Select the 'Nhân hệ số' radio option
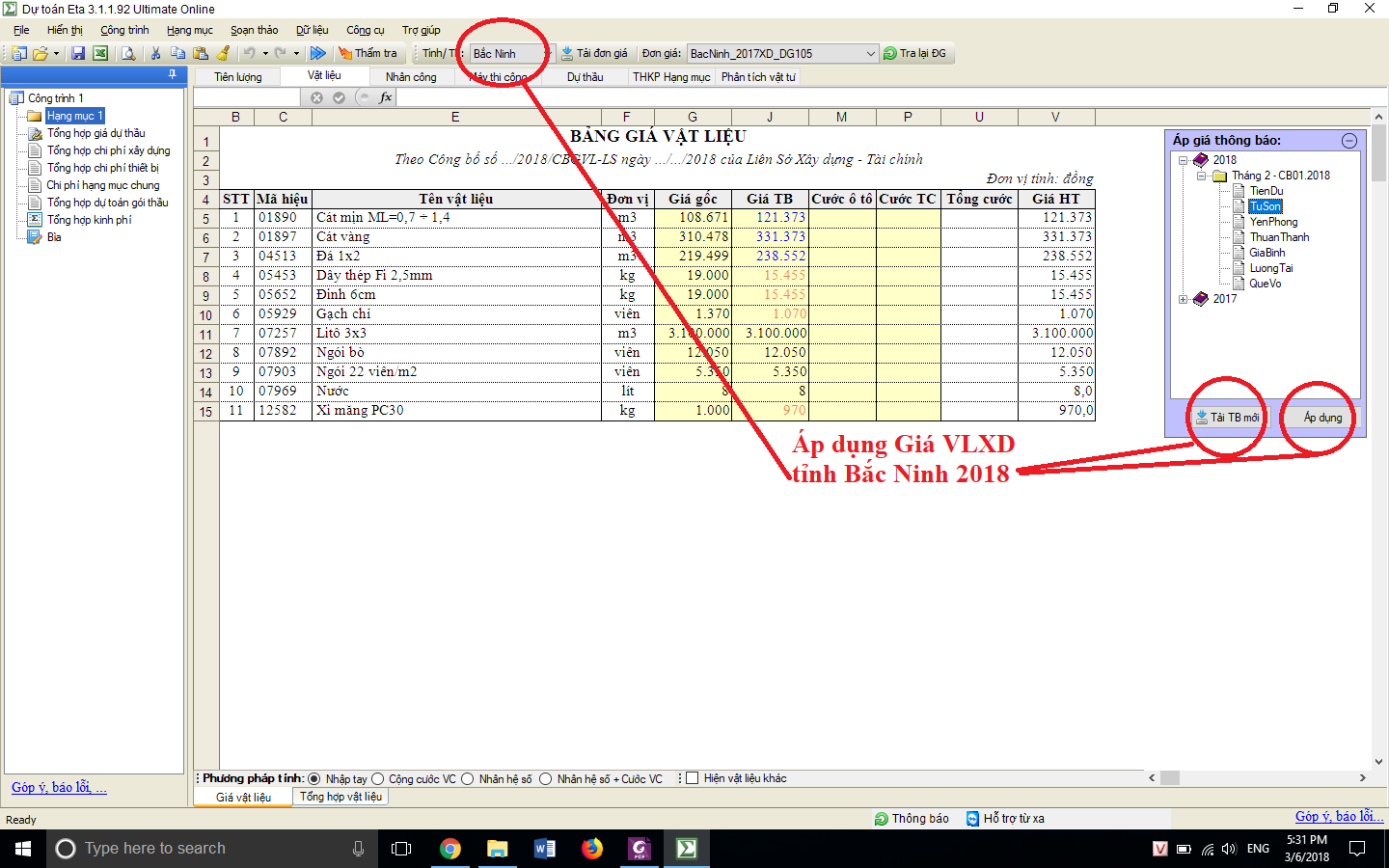This screenshot has width=1389, height=868. (468, 779)
